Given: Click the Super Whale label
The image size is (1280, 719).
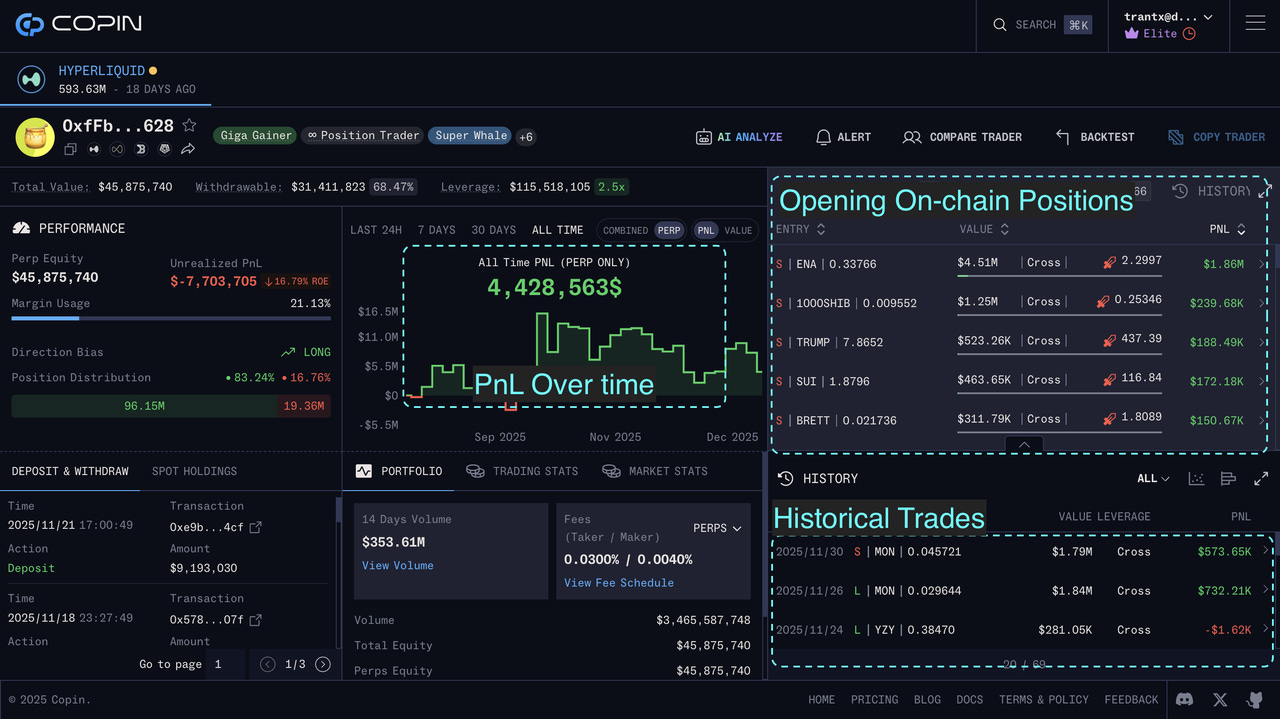Looking at the screenshot, I should pyautogui.click(x=470, y=136).
